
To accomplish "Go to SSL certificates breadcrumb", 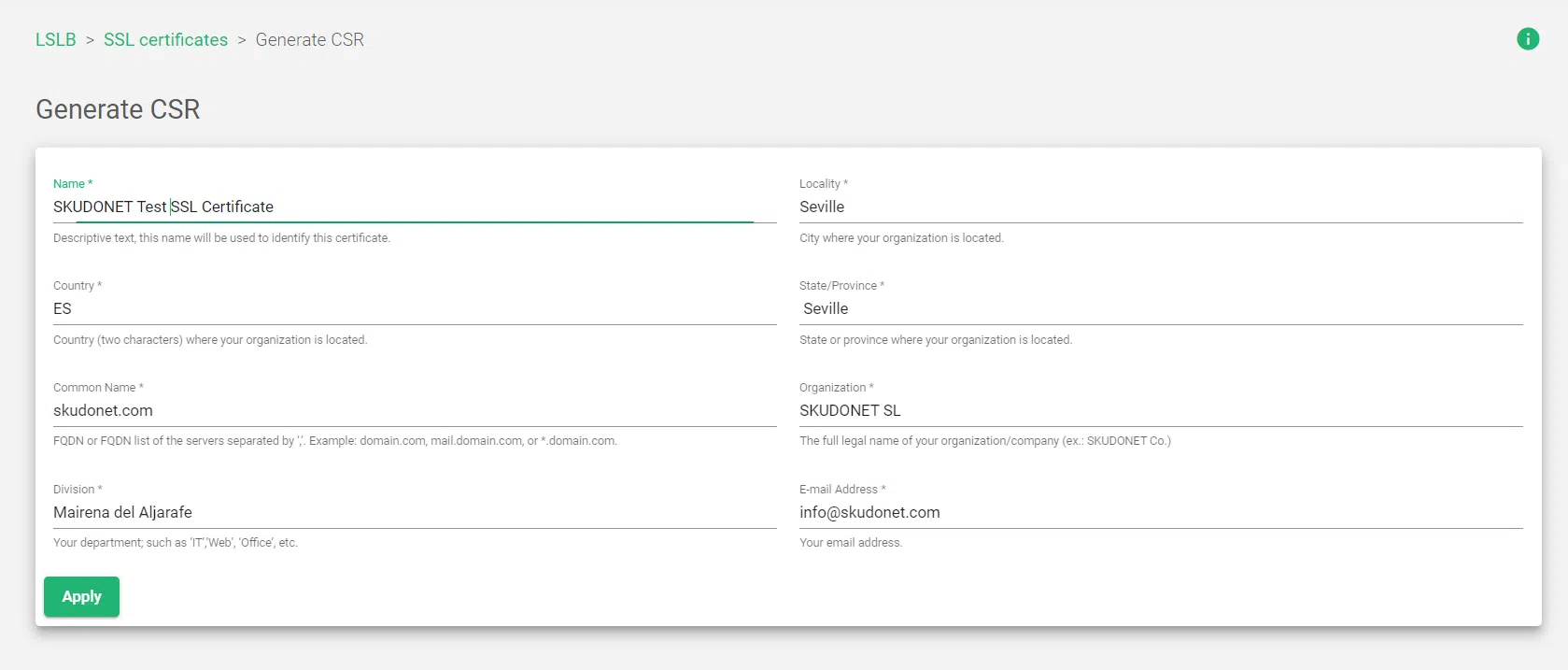I will coord(165,40).
